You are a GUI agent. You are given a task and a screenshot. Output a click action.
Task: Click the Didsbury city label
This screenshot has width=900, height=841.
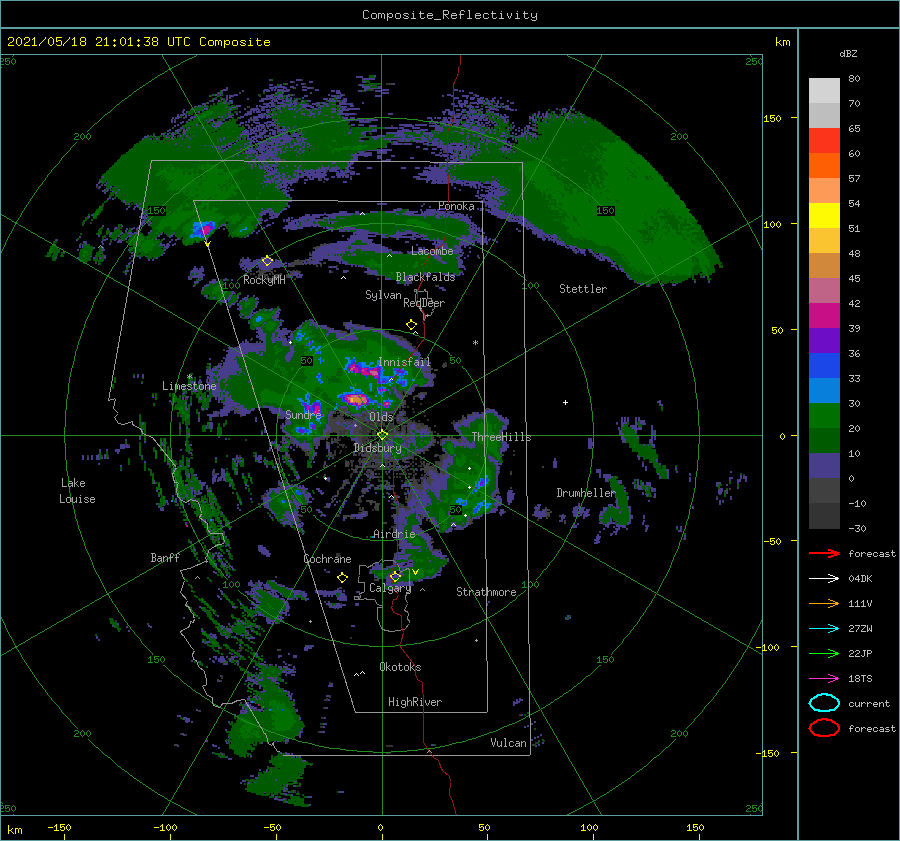[x=377, y=448]
